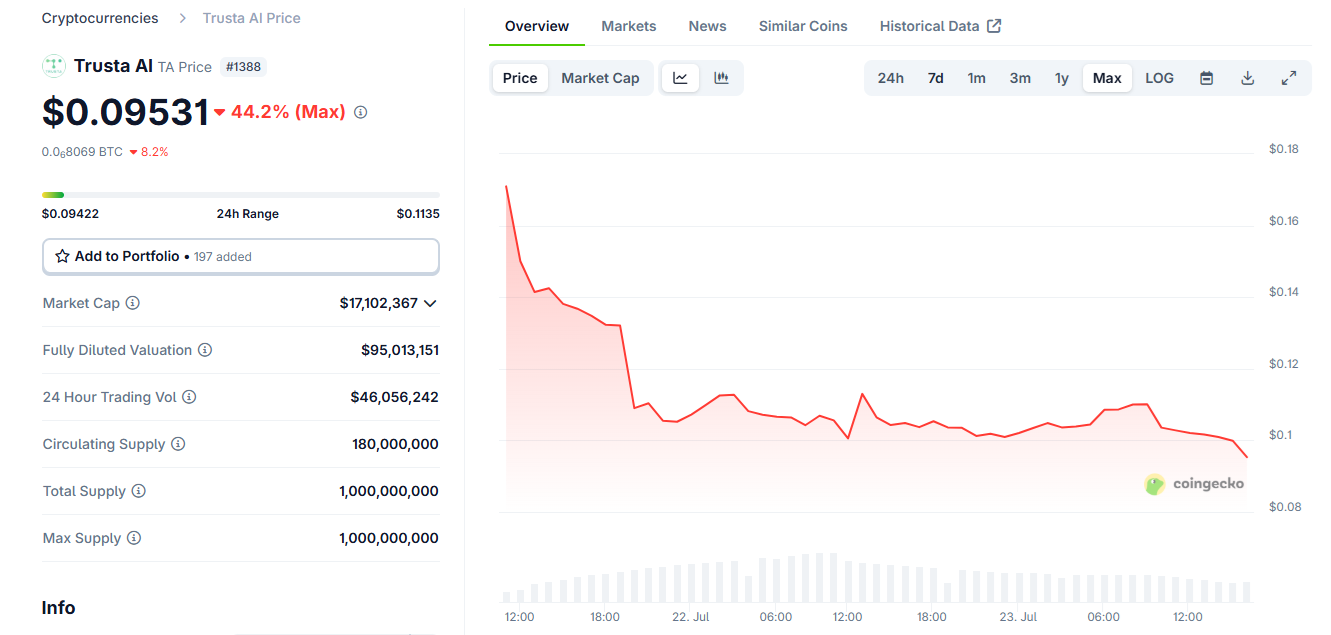
Task: Switch to the Similar Coins tab
Action: [802, 25]
